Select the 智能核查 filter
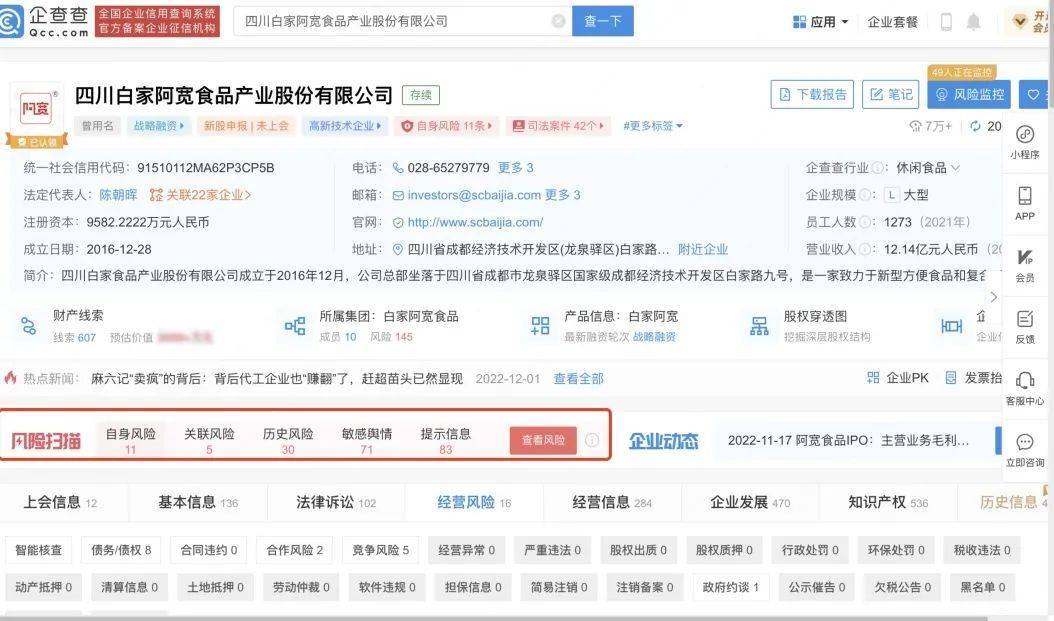 click(39, 550)
